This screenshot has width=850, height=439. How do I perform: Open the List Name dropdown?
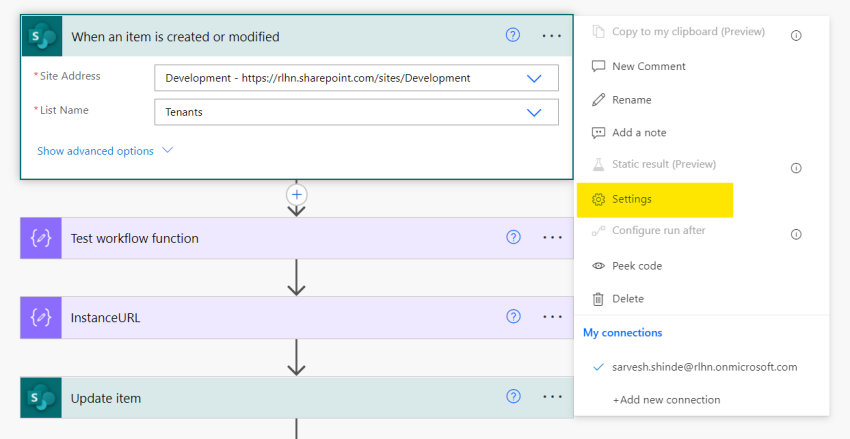[x=534, y=112]
